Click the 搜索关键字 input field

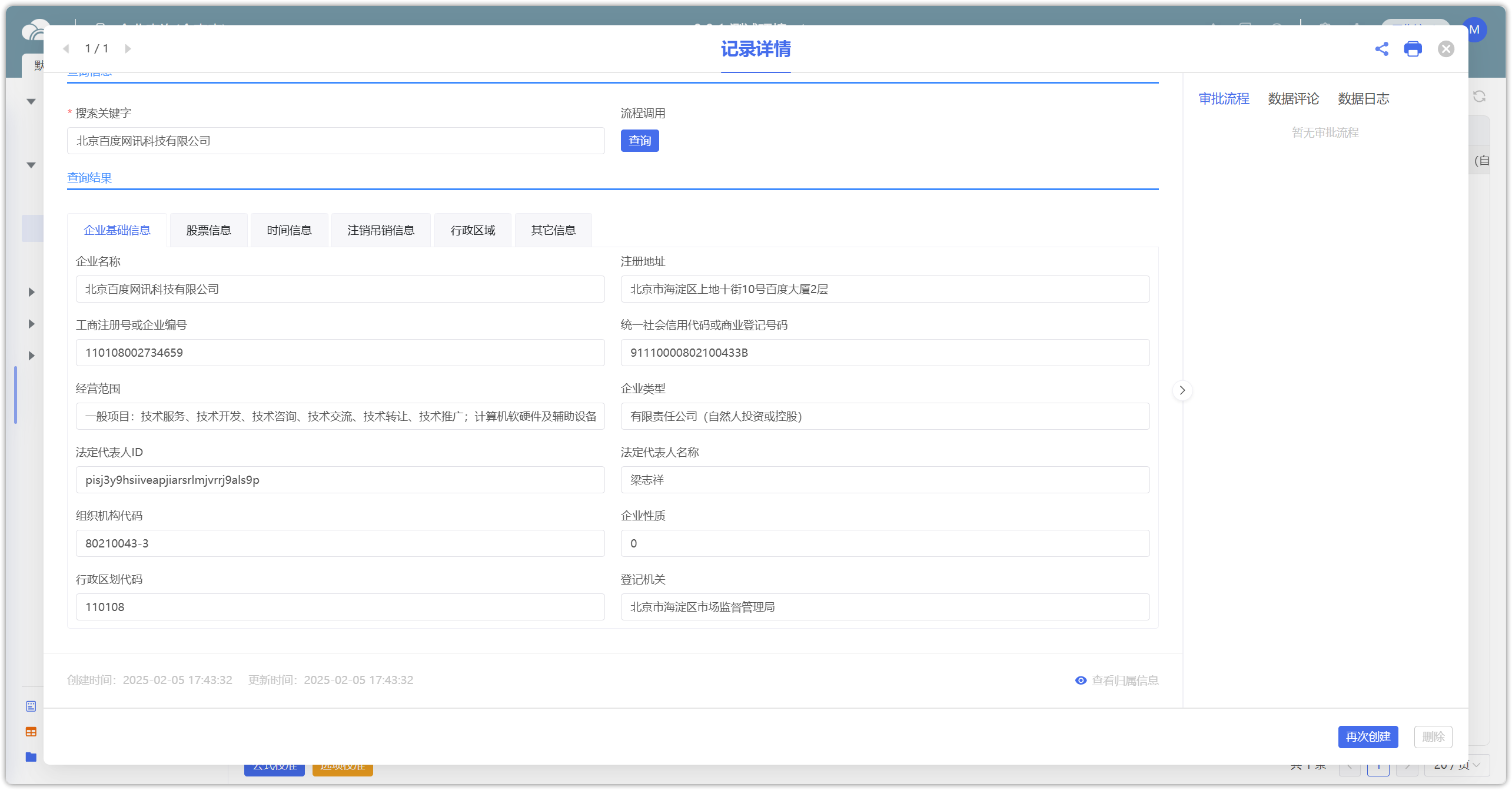pyautogui.click(x=335, y=141)
